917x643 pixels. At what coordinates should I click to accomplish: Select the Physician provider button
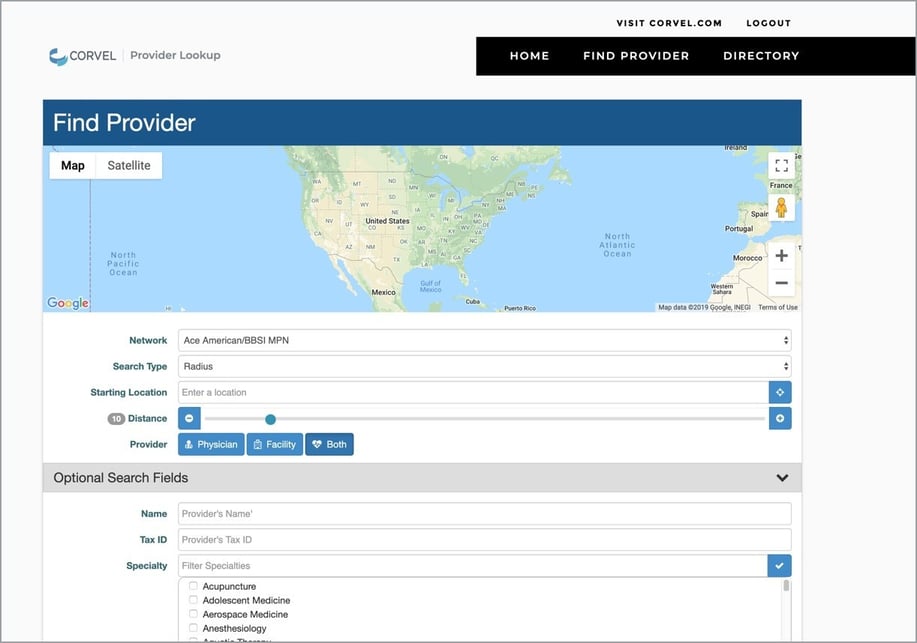click(211, 444)
